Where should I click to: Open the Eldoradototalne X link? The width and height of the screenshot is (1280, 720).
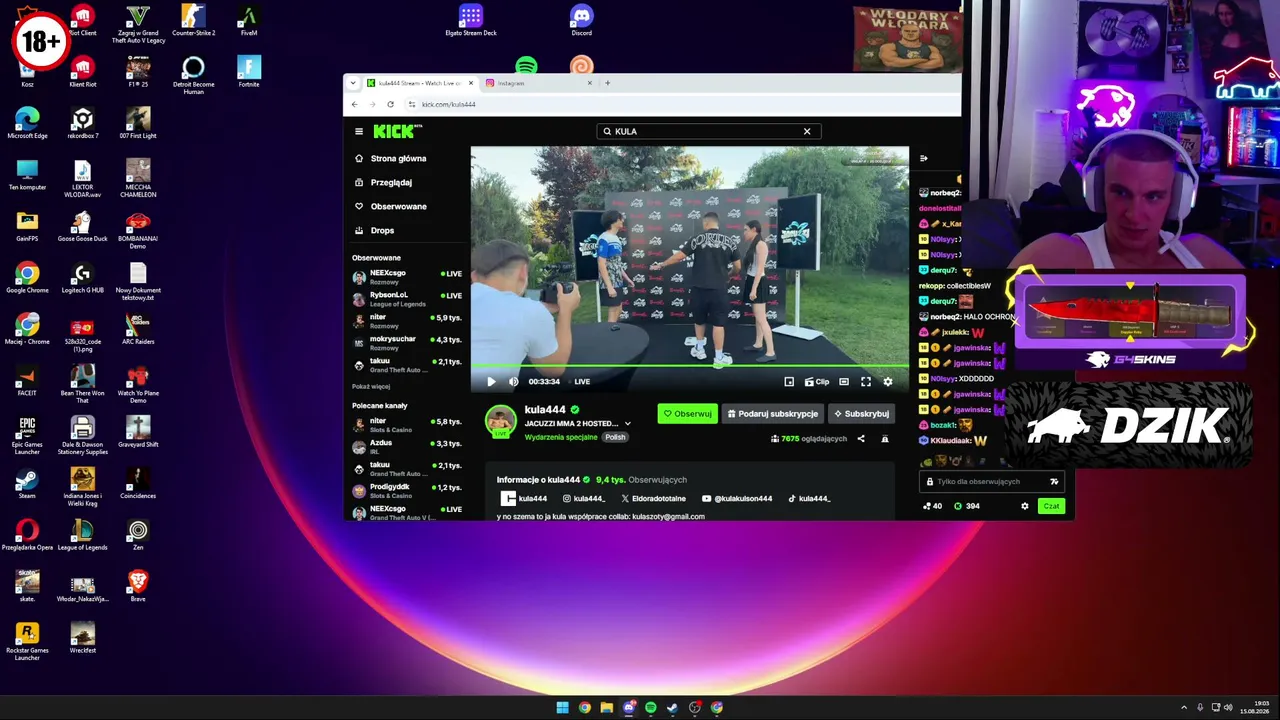click(654, 498)
